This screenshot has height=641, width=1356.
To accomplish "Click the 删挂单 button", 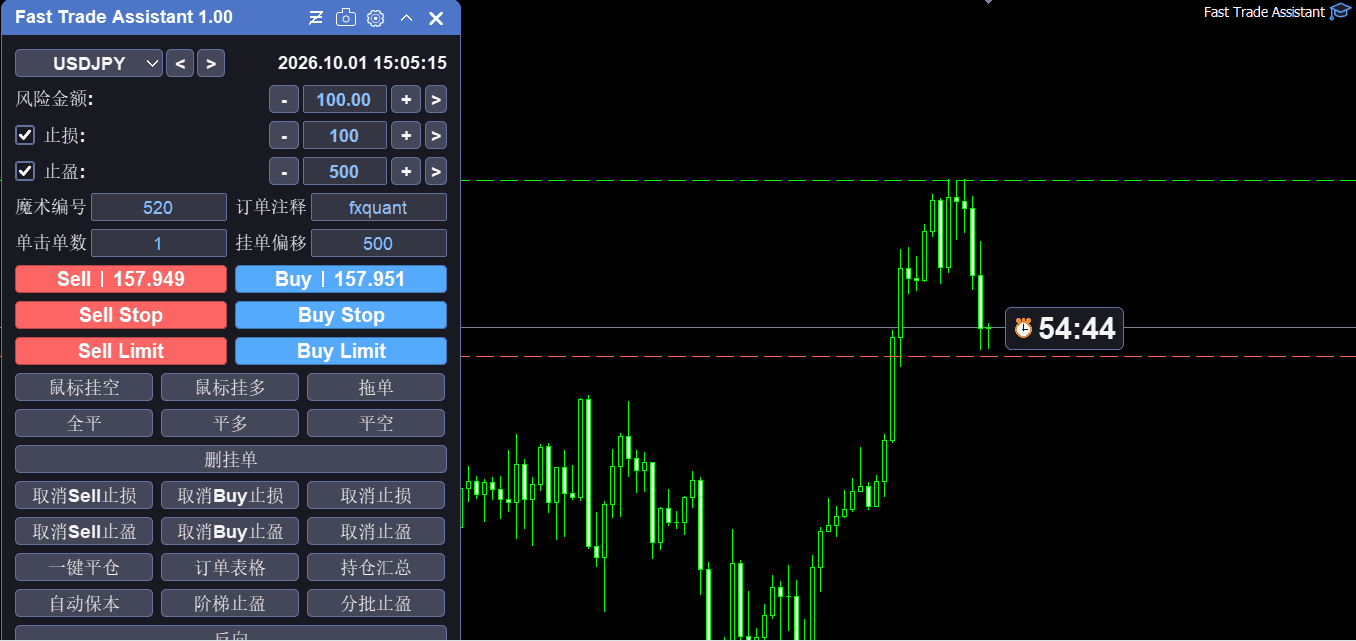I will click(231, 459).
